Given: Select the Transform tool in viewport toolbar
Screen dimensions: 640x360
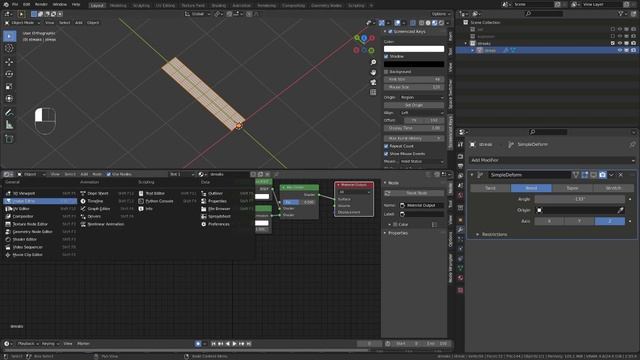Looking at the screenshot, I should pyautogui.click(x=9, y=99).
